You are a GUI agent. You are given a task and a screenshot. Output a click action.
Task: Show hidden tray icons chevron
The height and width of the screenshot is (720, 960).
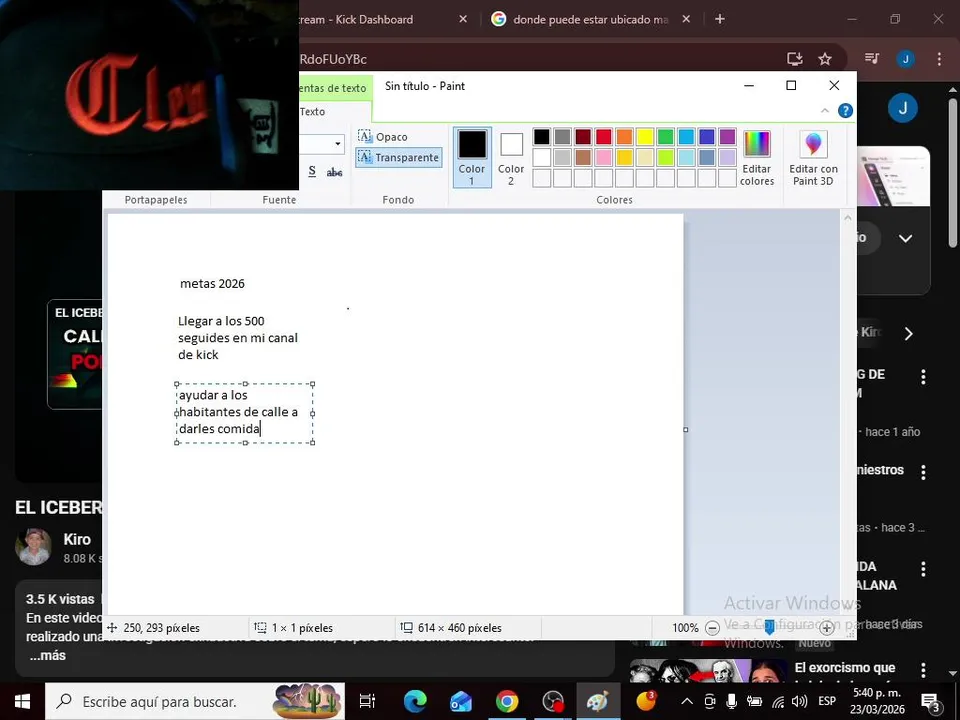click(x=687, y=702)
